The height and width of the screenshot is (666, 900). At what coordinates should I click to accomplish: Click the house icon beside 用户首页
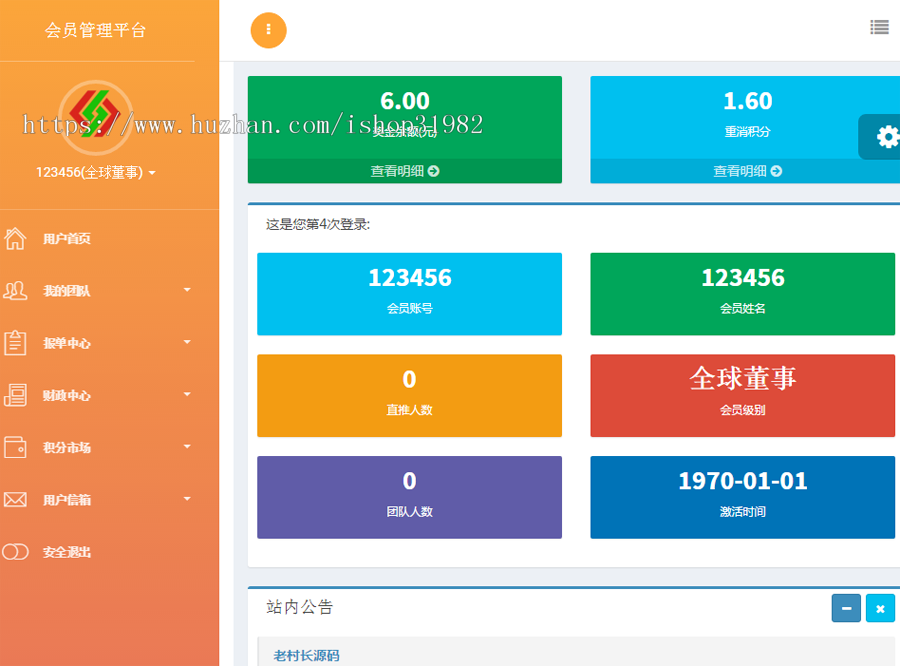coord(15,239)
